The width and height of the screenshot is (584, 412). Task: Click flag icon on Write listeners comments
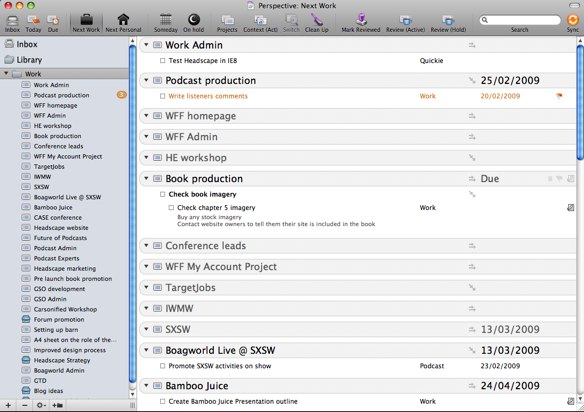pyautogui.click(x=559, y=96)
